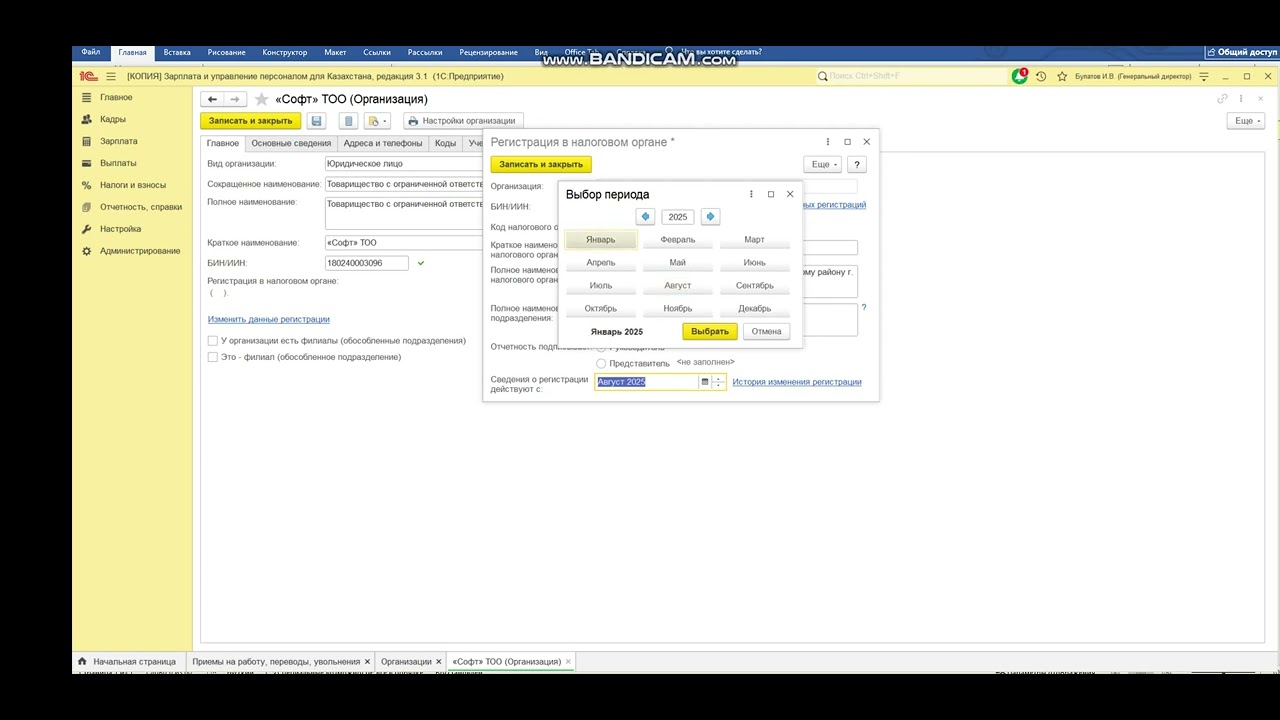Select Январь month

coord(601,240)
